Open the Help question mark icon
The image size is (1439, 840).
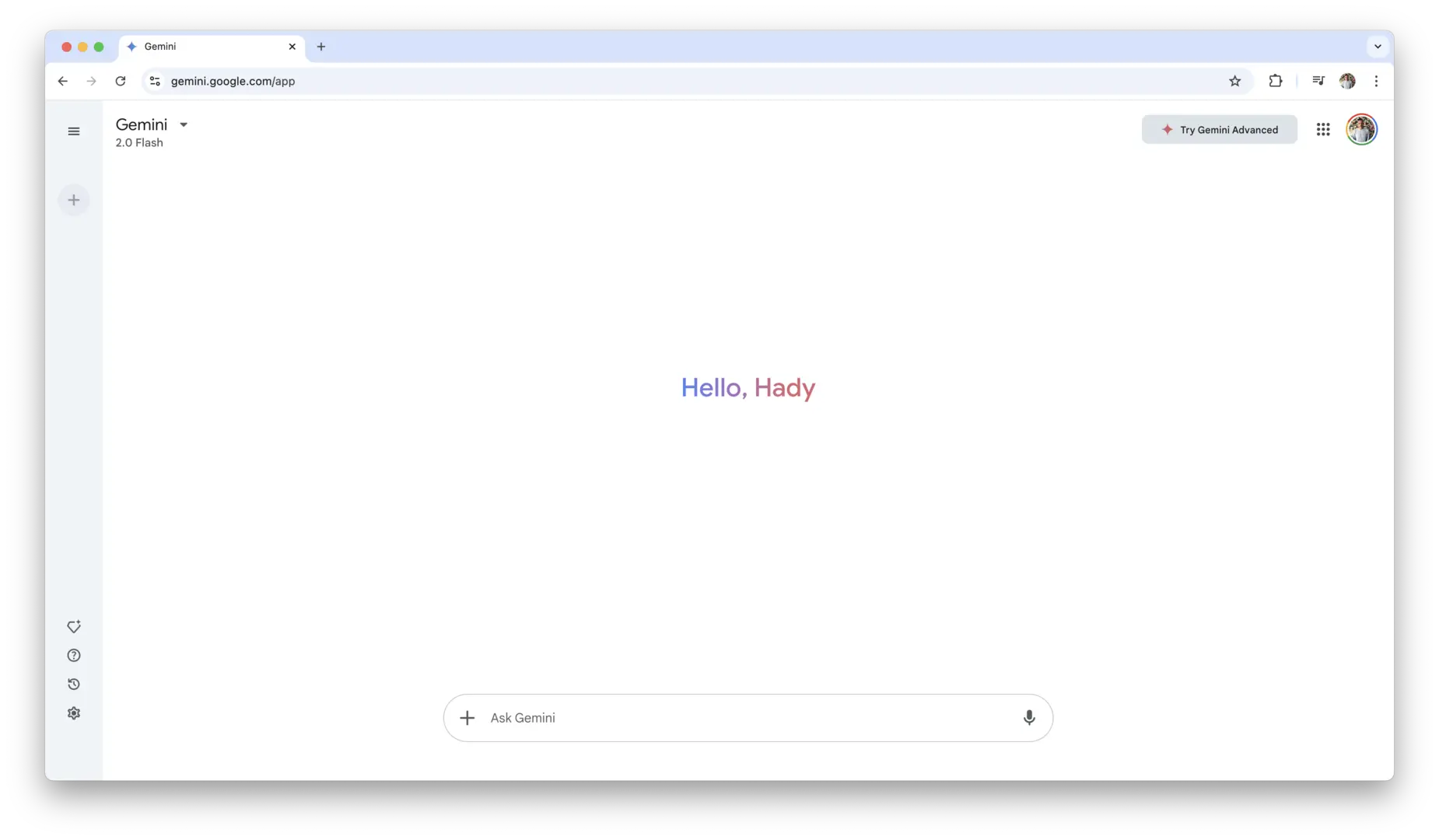74,656
